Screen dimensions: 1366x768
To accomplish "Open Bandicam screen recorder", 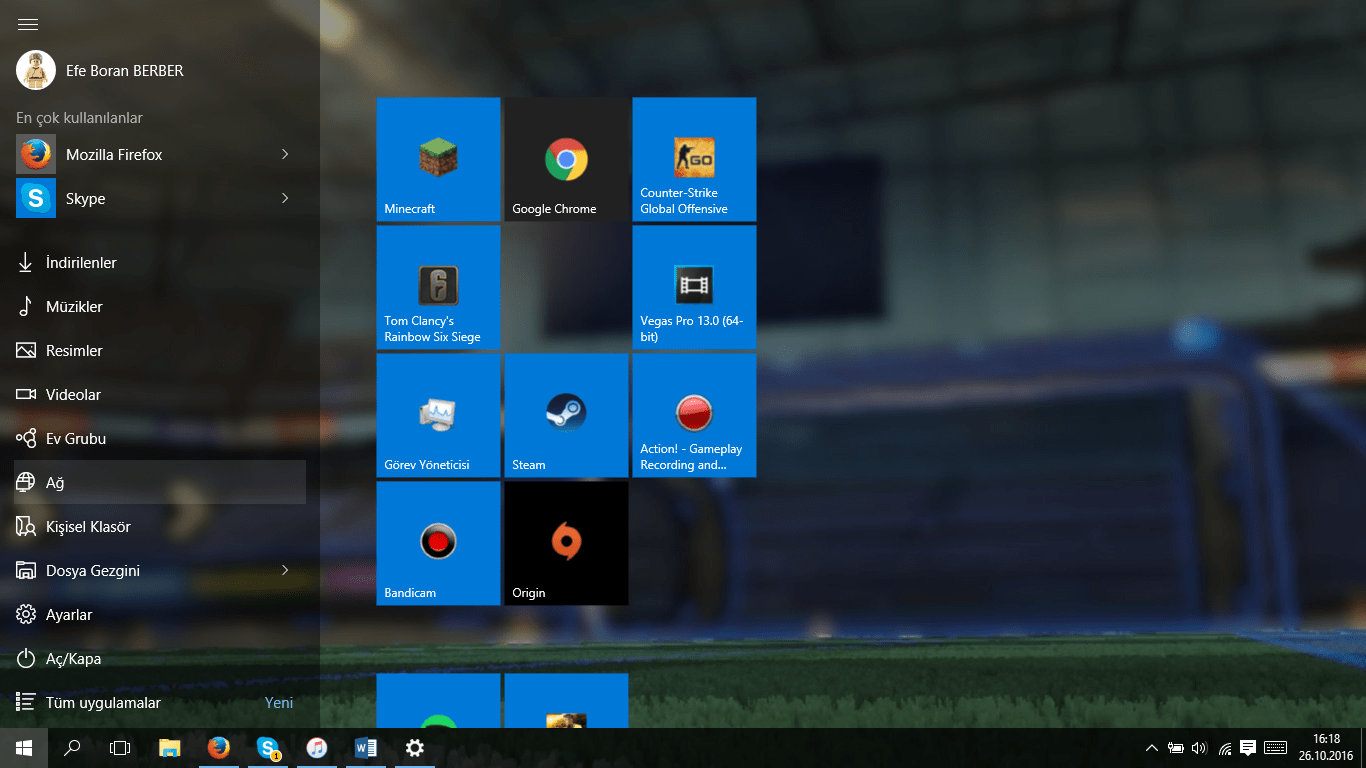I will 438,542.
